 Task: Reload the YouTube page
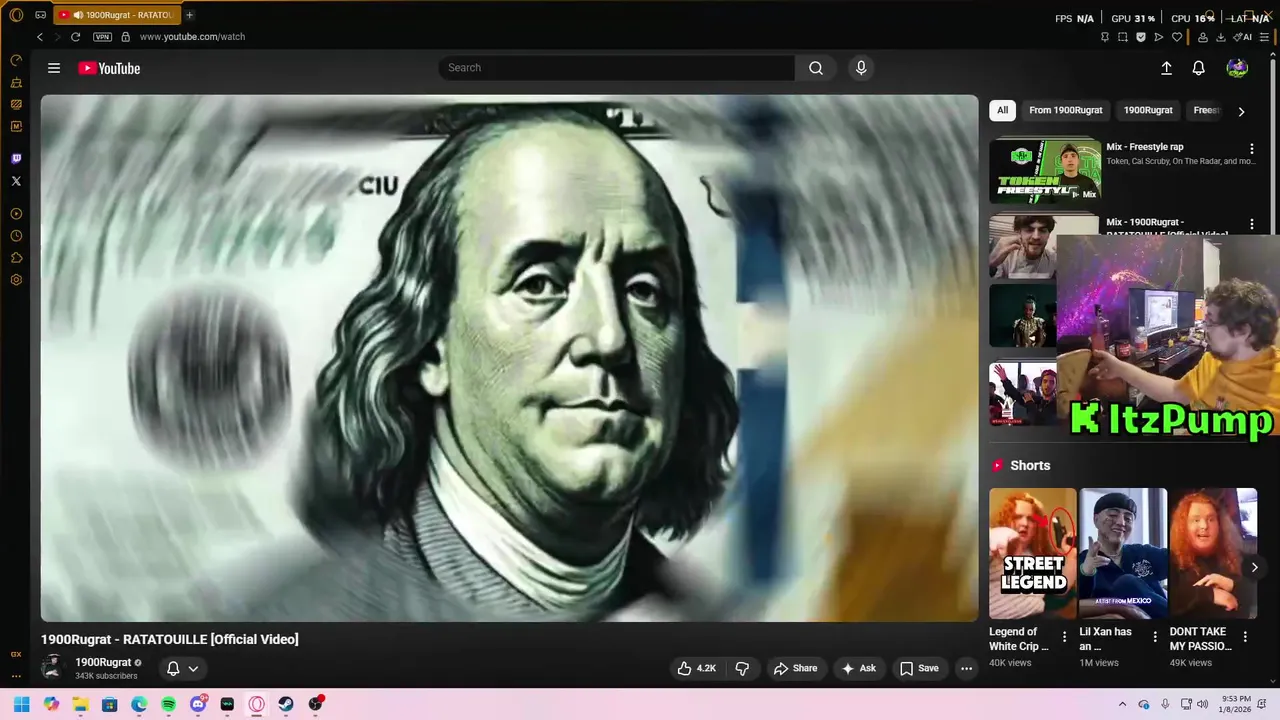pos(75,37)
